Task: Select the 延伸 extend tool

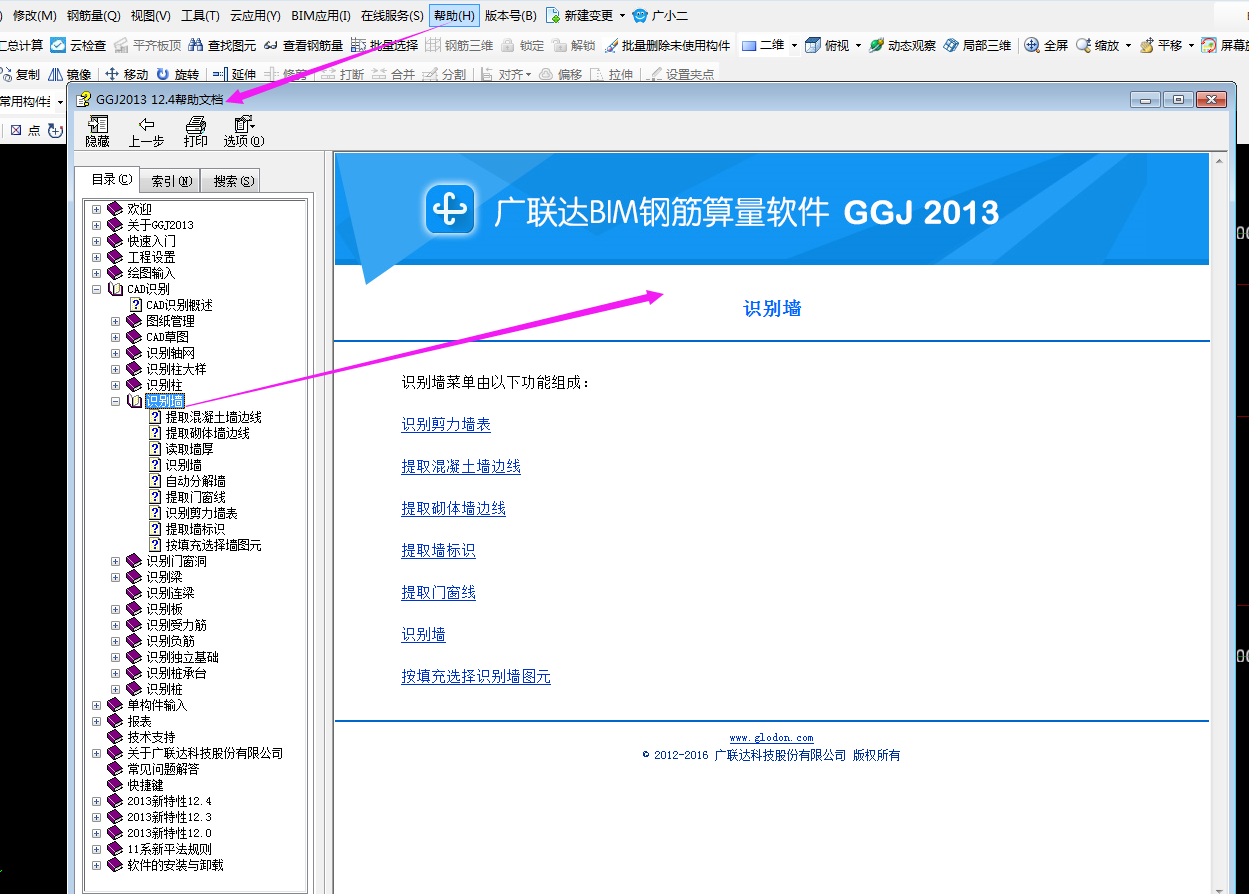Action: coord(234,74)
